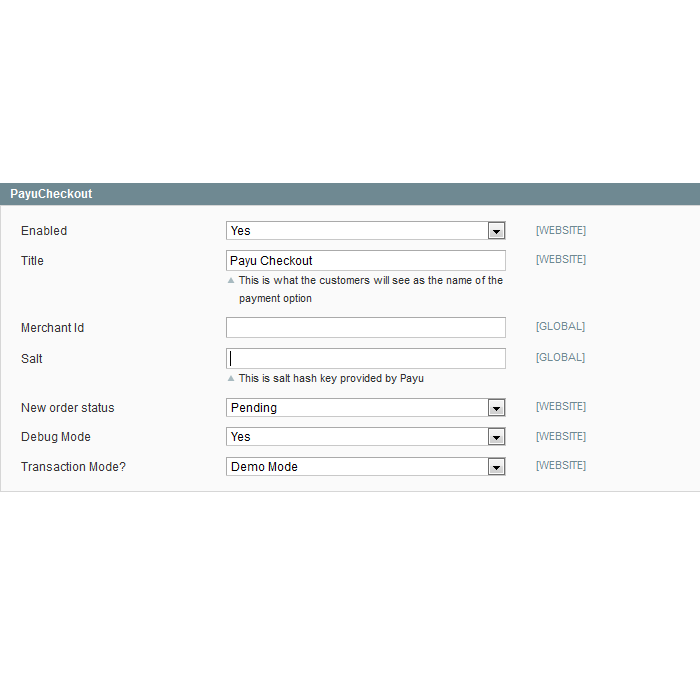Focus the Merchant Id field
700x680 pixels.
coord(366,327)
